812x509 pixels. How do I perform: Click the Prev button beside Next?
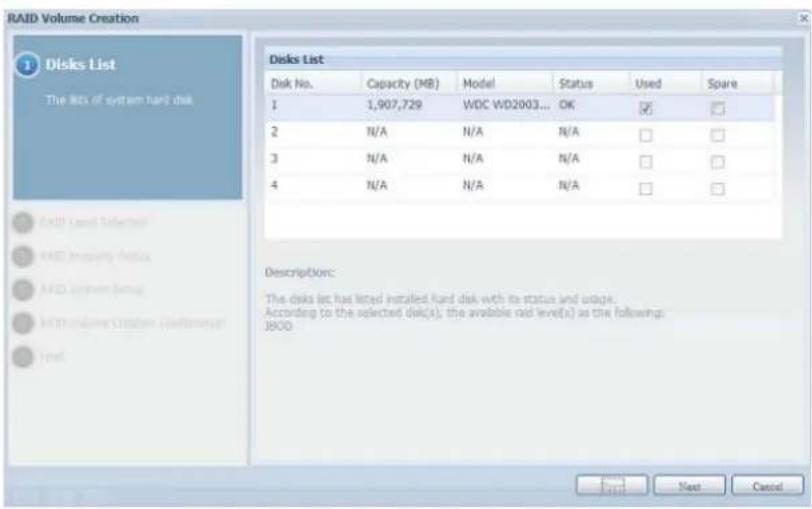pyautogui.click(x=612, y=486)
